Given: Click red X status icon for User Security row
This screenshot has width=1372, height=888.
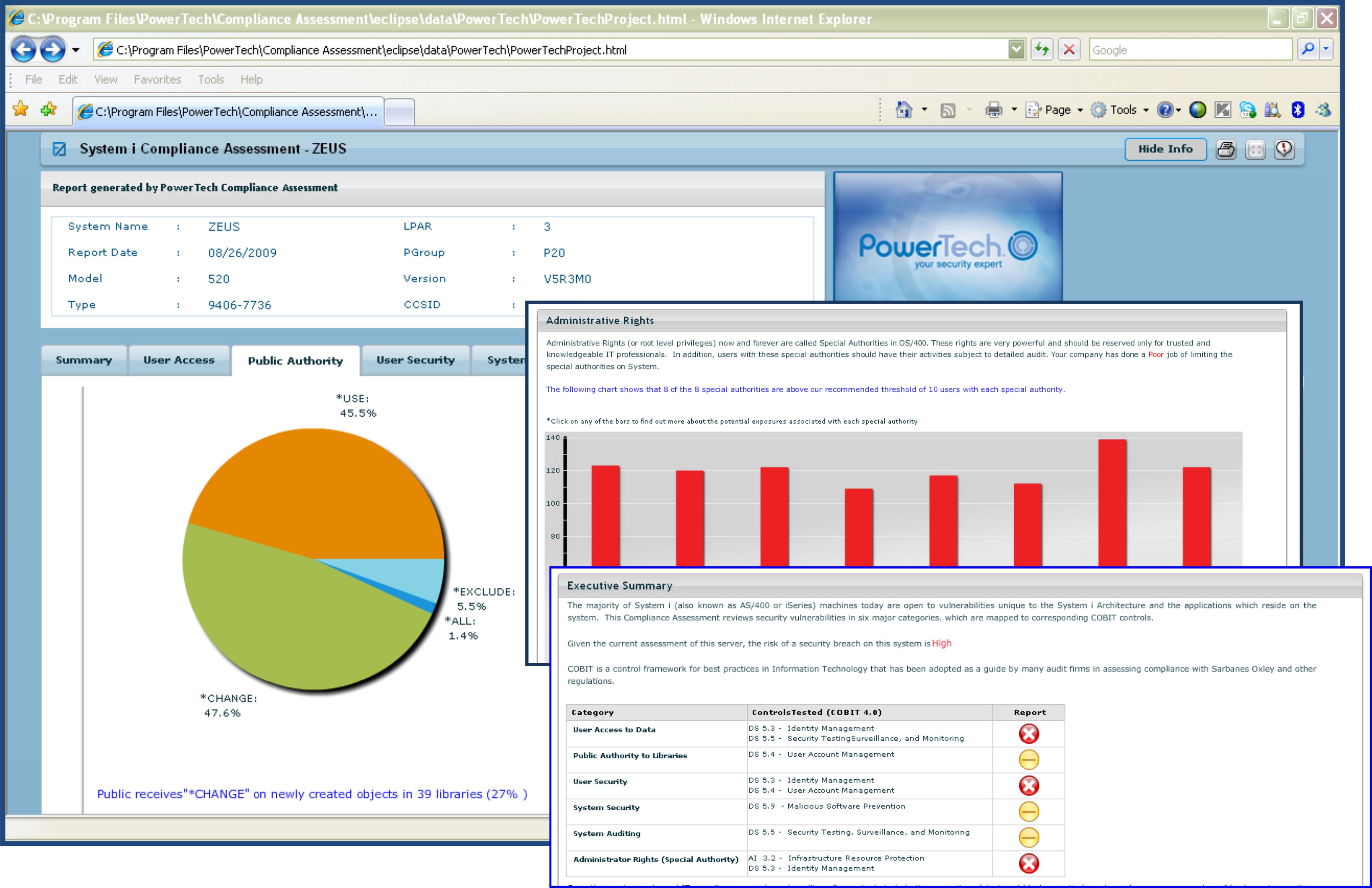Looking at the screenshot, I should click(1029, 785).
